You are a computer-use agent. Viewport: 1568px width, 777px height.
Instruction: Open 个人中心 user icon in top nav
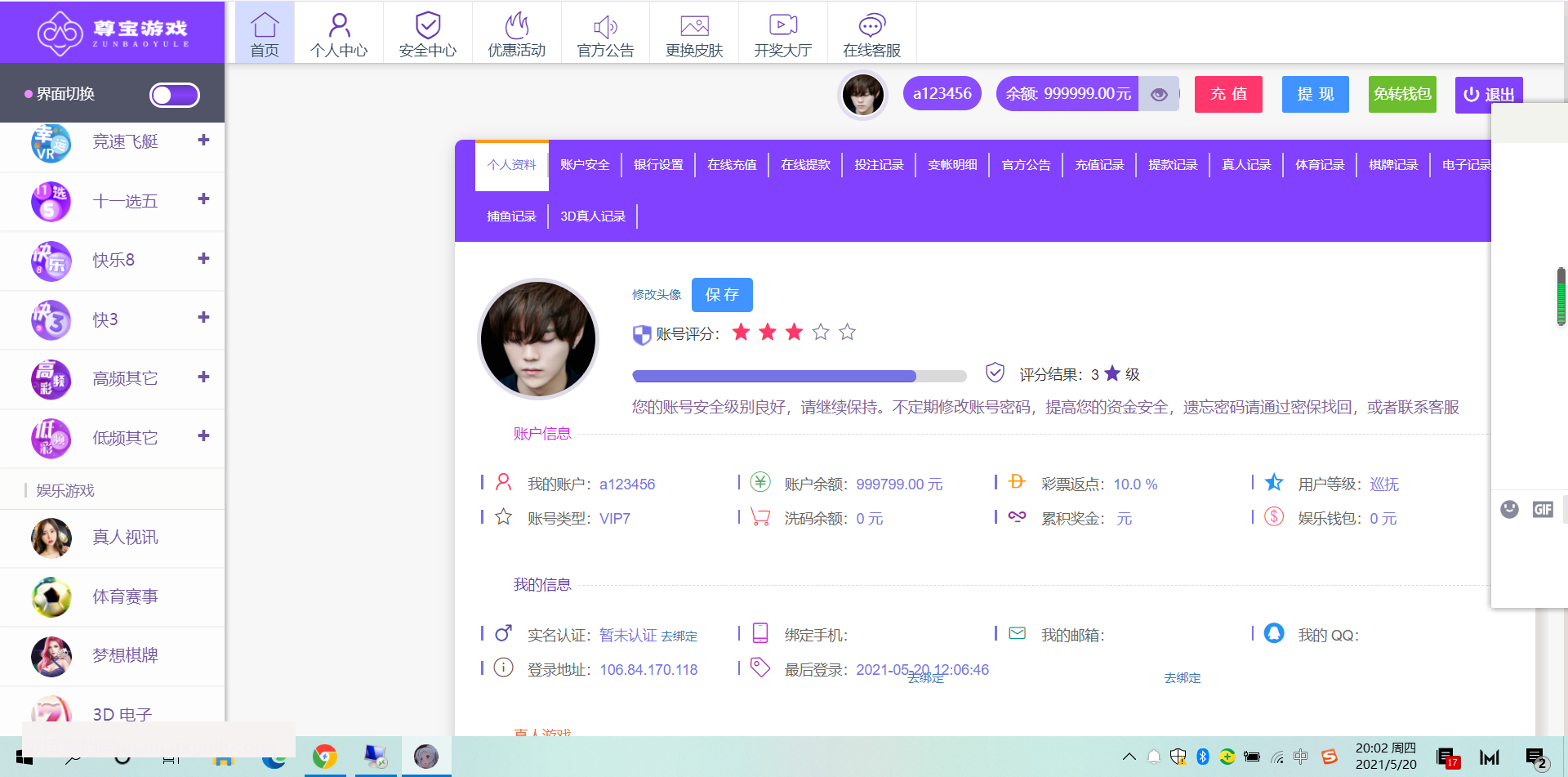(339, 25)
